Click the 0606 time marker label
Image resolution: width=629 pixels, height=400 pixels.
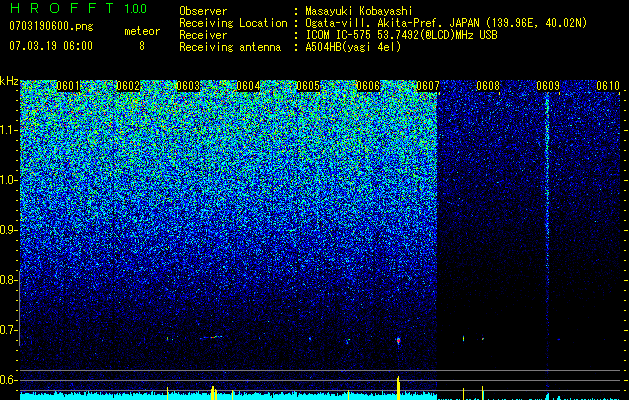click(368, 86)
